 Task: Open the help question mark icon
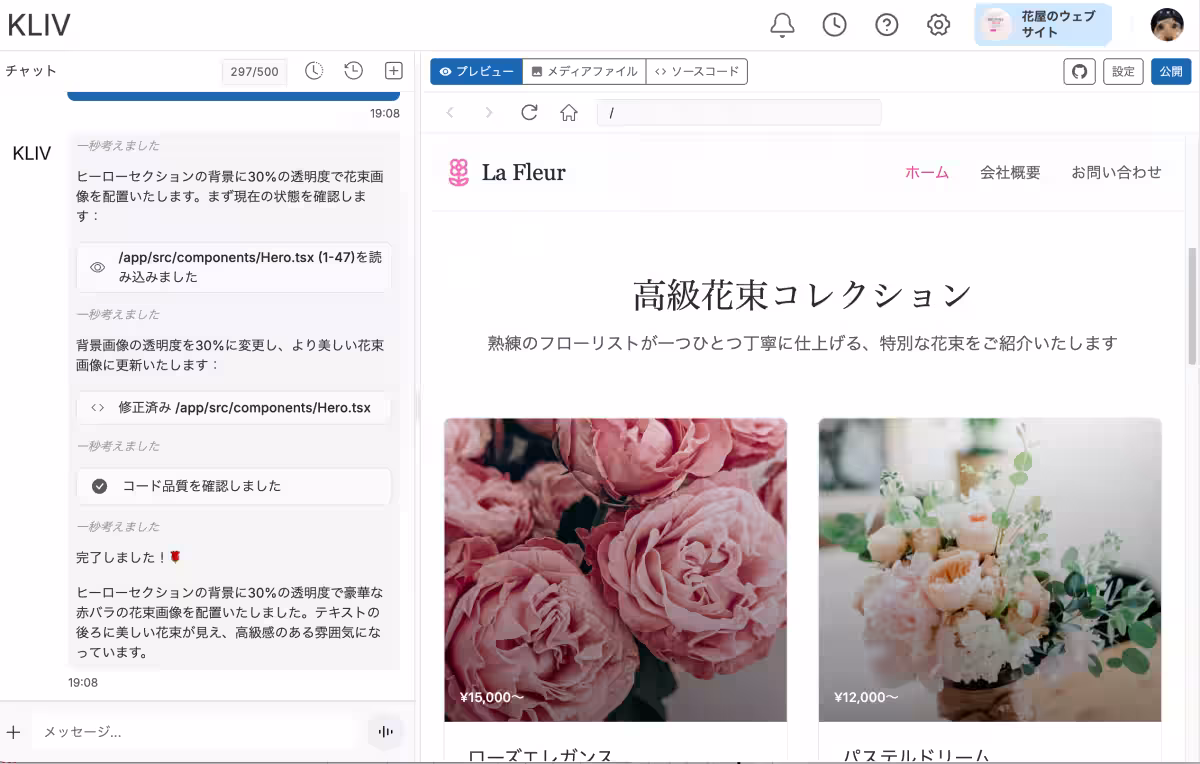pos(886,25)
